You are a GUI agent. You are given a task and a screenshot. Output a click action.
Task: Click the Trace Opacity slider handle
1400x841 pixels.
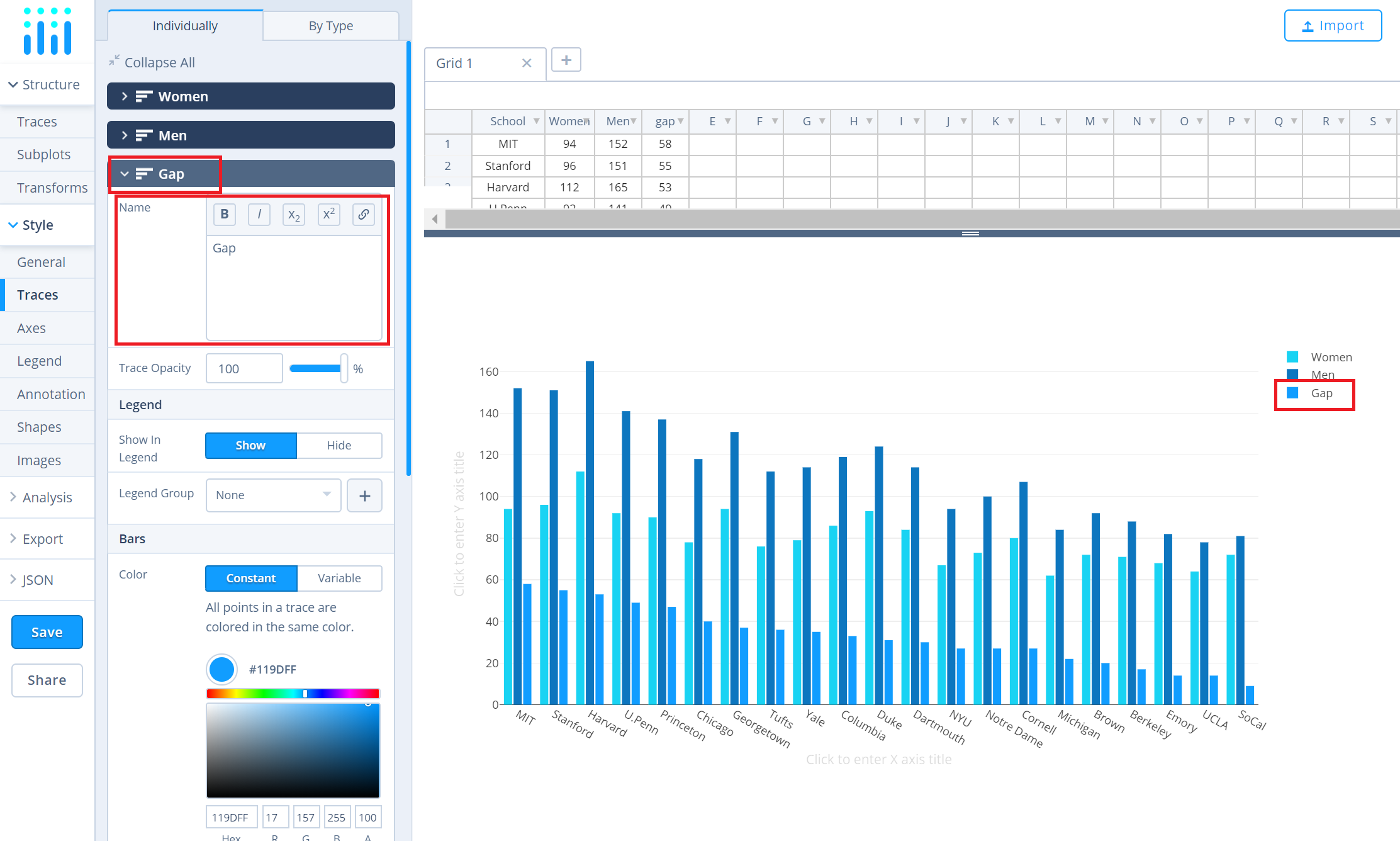coord(344,368)
